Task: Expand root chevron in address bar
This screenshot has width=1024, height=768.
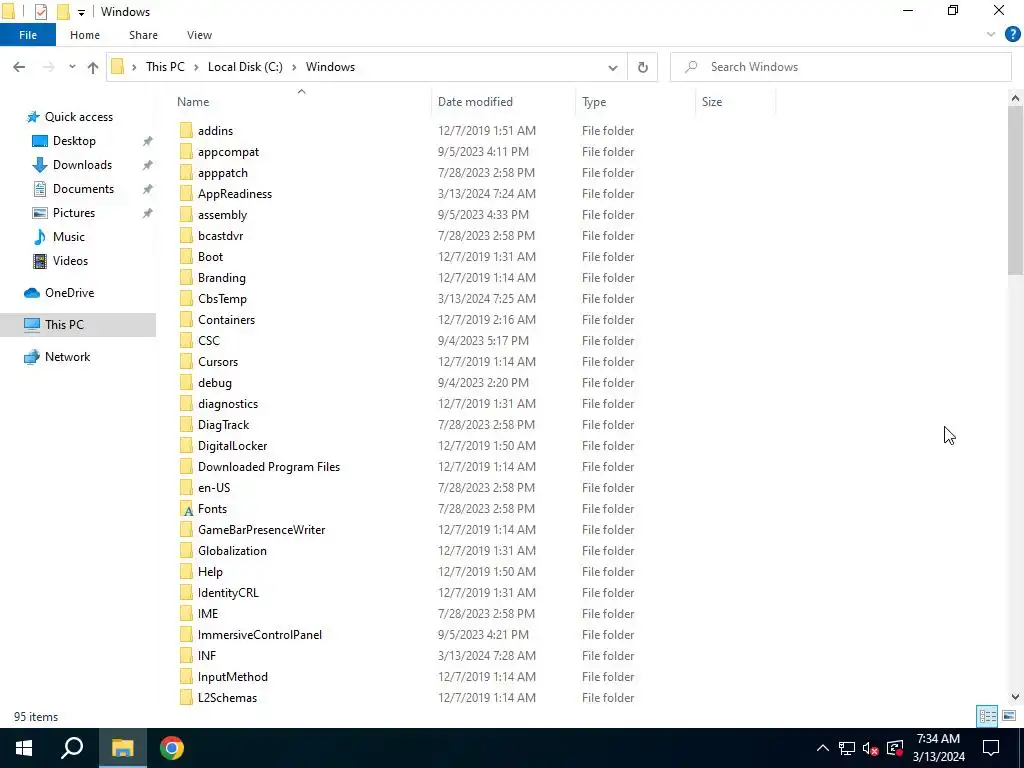Action: [x=135, y=67]
